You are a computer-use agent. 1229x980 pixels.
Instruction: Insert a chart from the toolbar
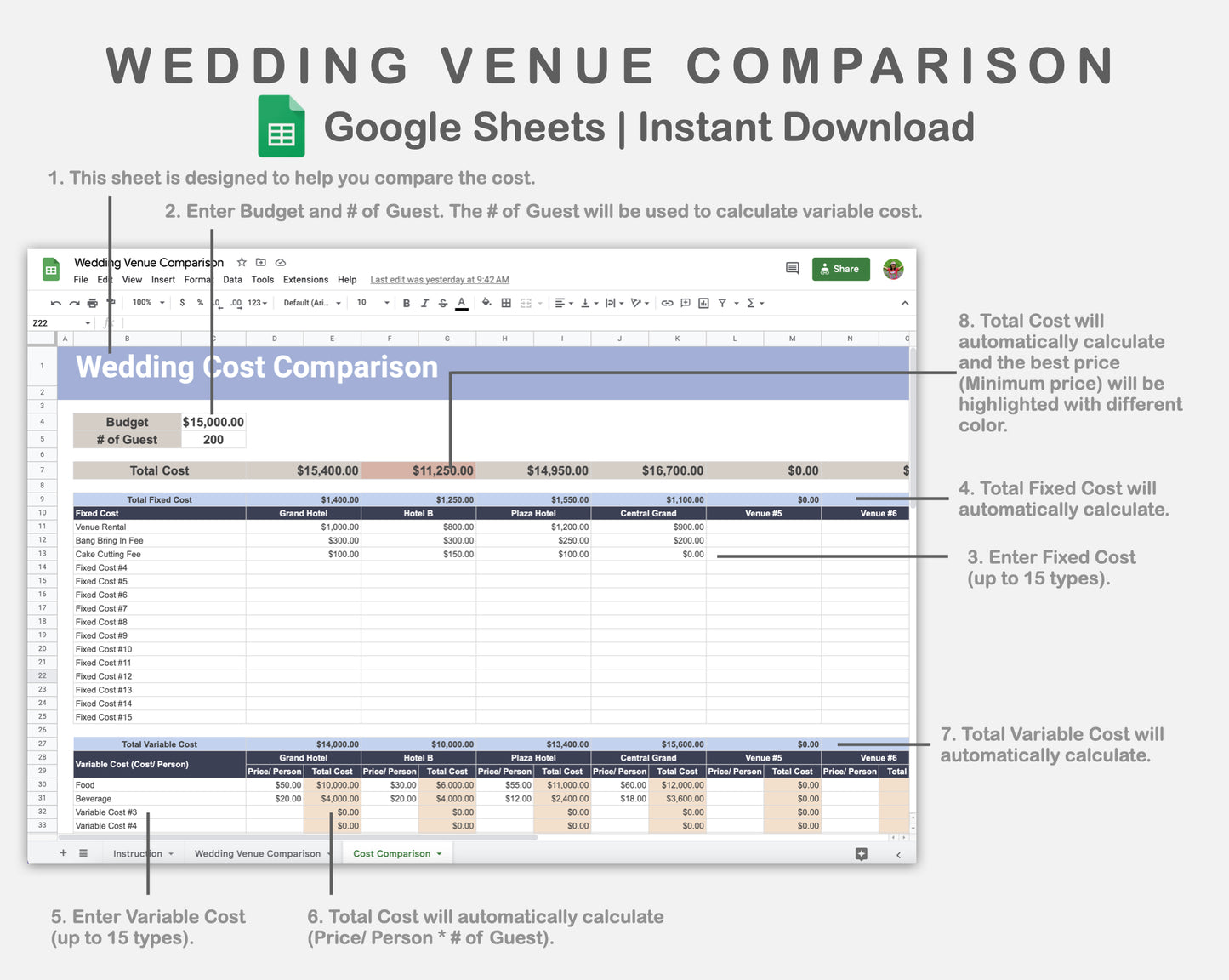click(703, 302)
